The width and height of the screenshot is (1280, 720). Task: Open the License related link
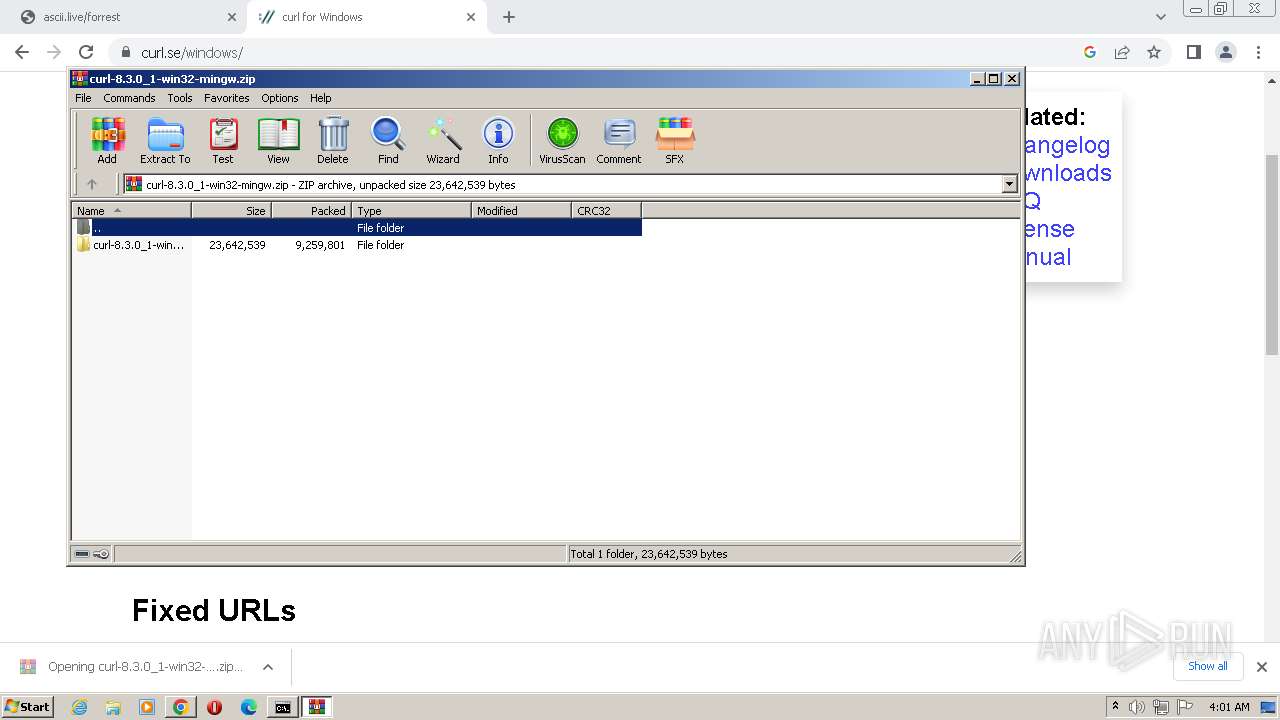1049,229
